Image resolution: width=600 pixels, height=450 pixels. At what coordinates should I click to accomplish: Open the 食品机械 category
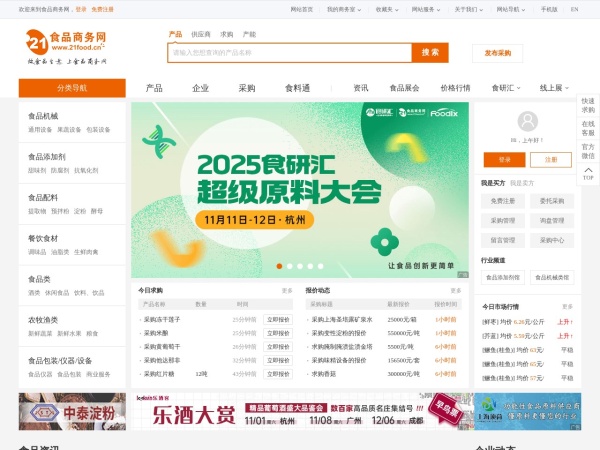pos(43,116)
